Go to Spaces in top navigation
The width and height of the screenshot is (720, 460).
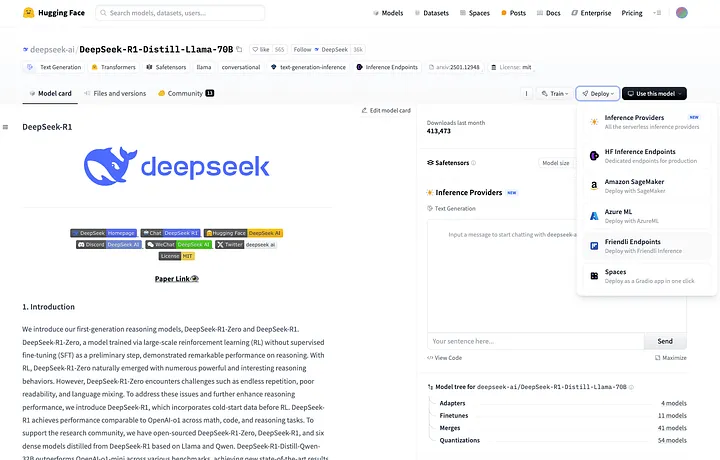pyautogui.click(x=475, y=13)
